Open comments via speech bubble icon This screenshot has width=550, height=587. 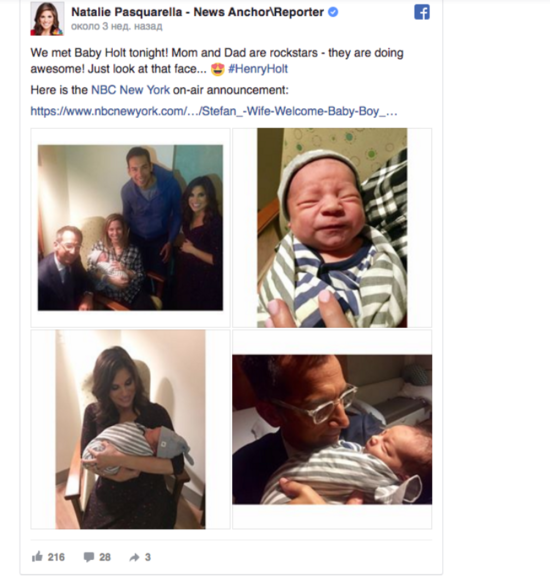click(x=89, y=557)
